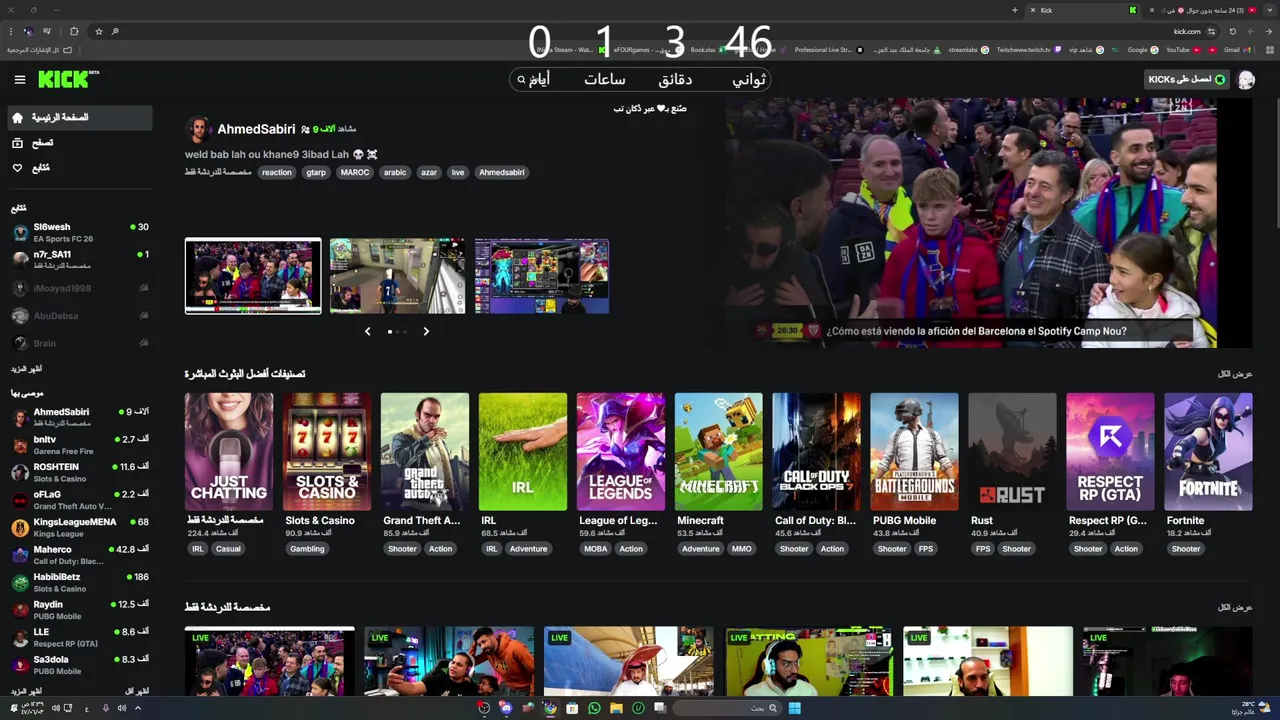
Task: Open Call of Duty Black Ops category
Action: 816,451
